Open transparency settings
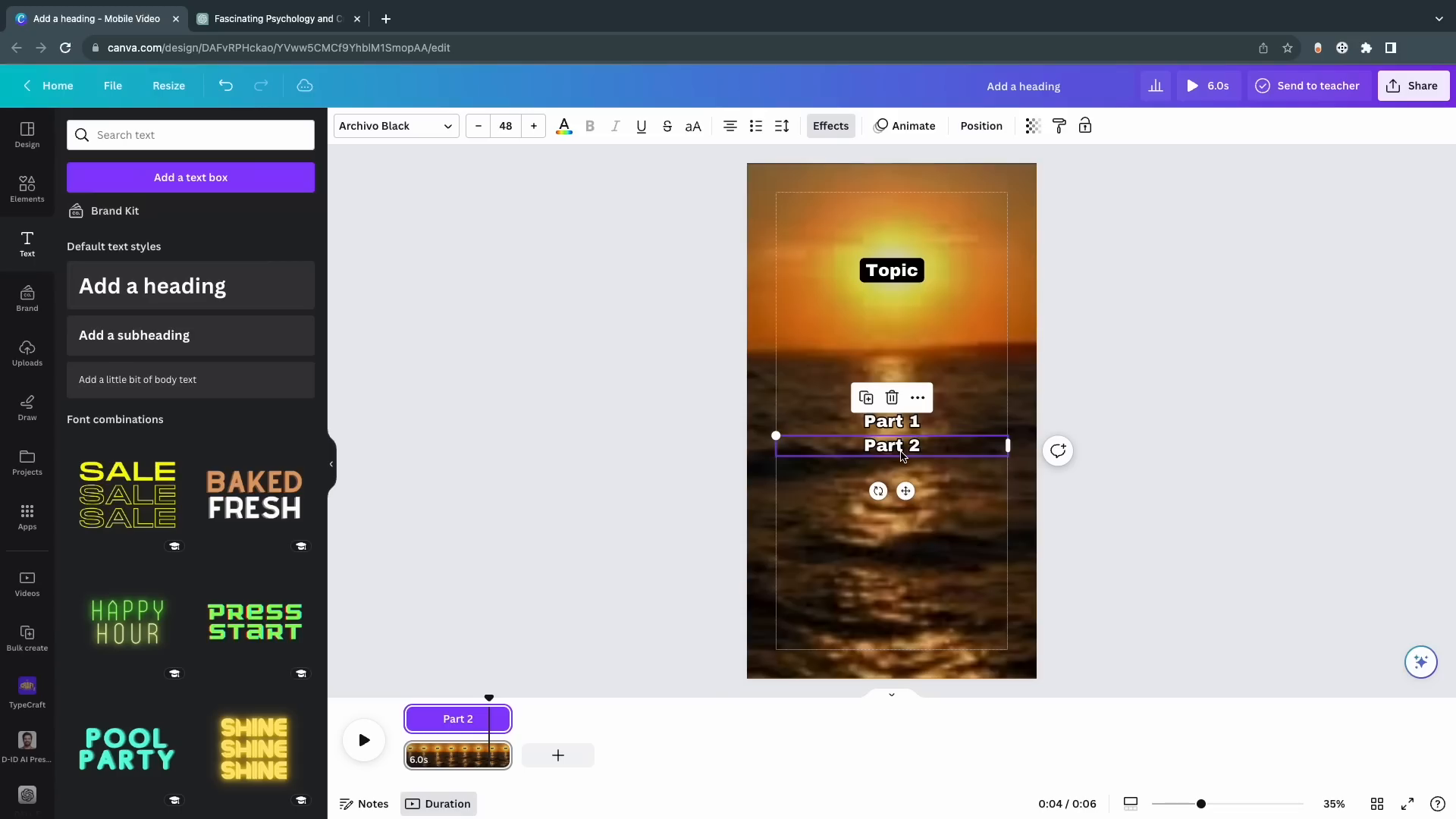Screen dimensions: 1456x819 click(1033, 126)
